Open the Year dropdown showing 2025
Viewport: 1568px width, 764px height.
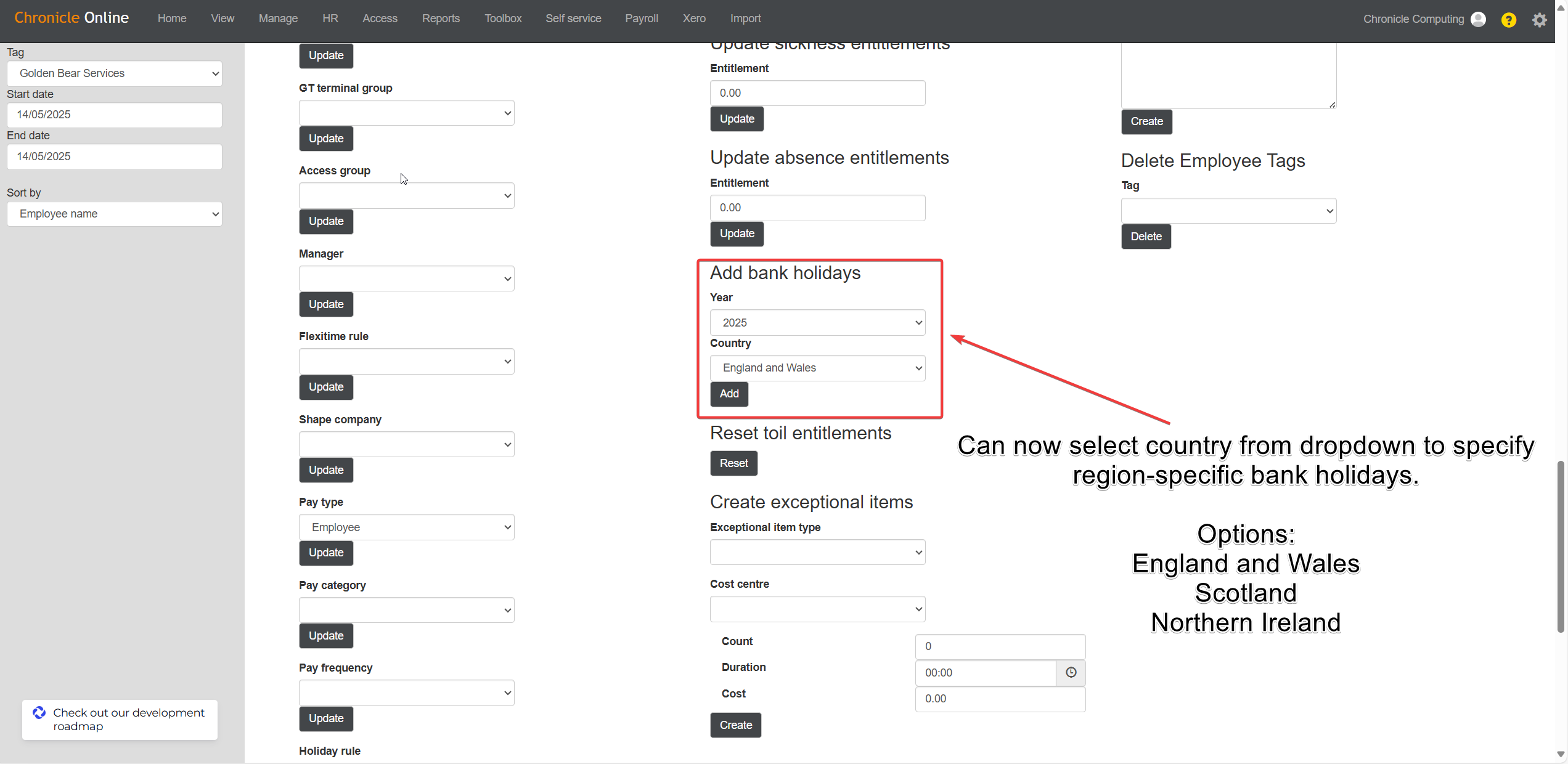pyautogui.click(x=817, y=322)
